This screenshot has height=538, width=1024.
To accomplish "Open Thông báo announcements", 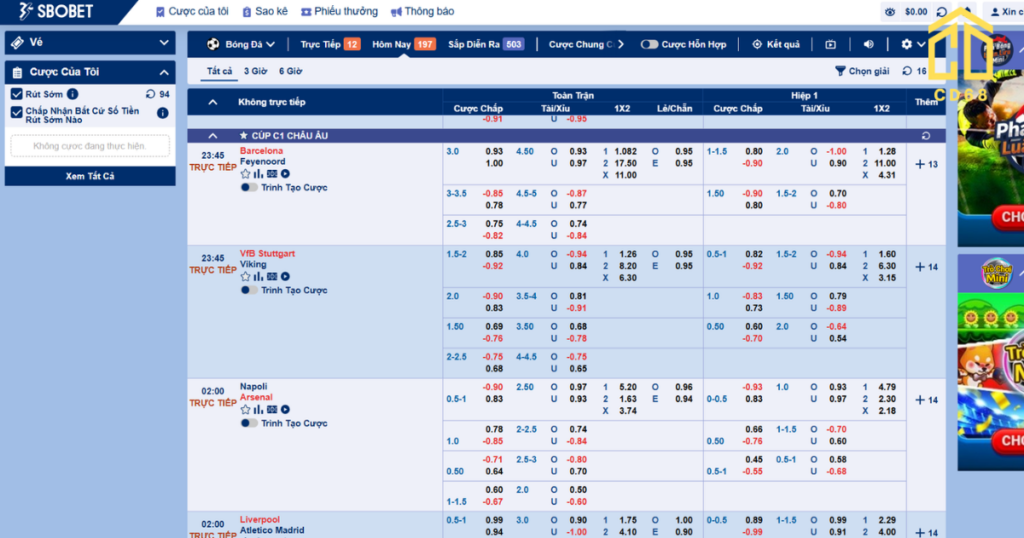I will 422,11.
